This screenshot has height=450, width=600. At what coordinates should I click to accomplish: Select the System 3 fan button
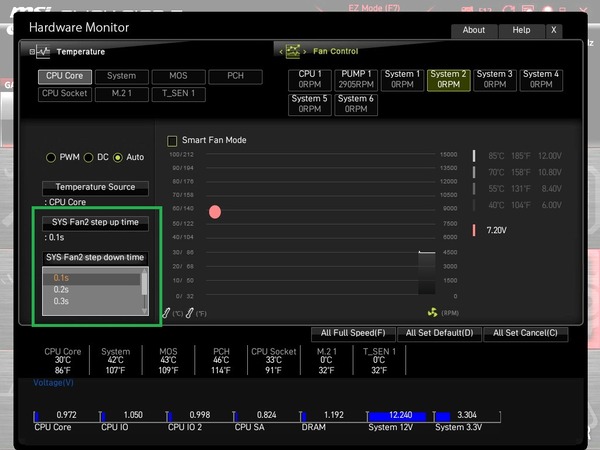(x=495, y=80)
